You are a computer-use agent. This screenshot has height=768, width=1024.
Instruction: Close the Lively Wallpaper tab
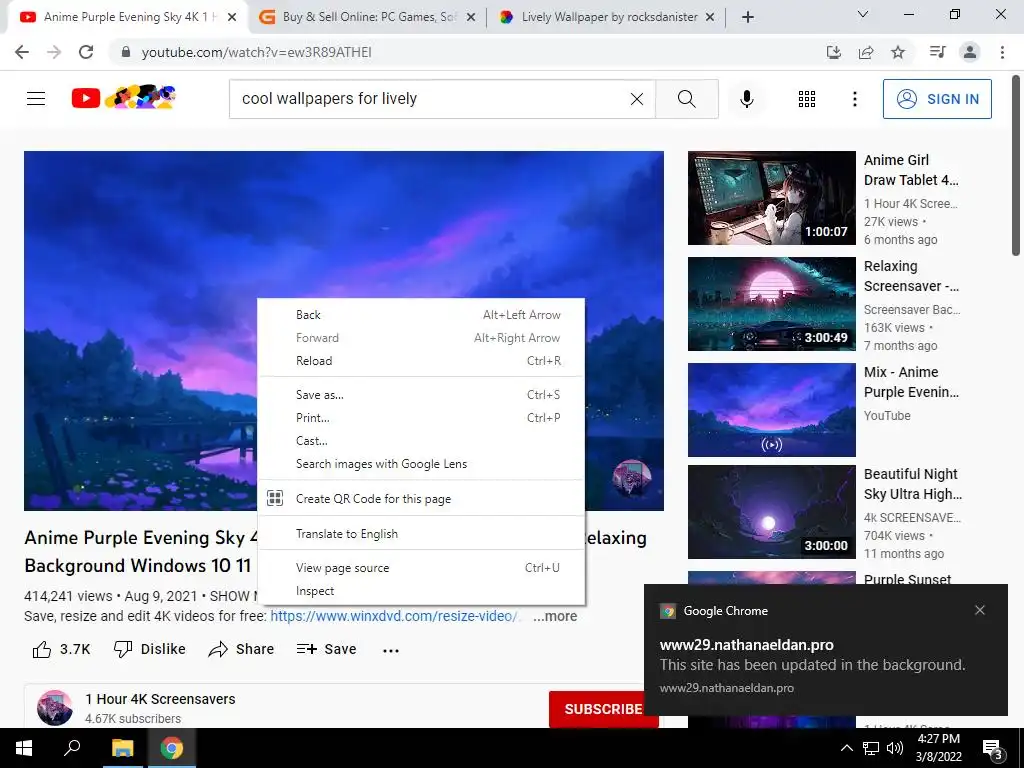tap(711, 18)
